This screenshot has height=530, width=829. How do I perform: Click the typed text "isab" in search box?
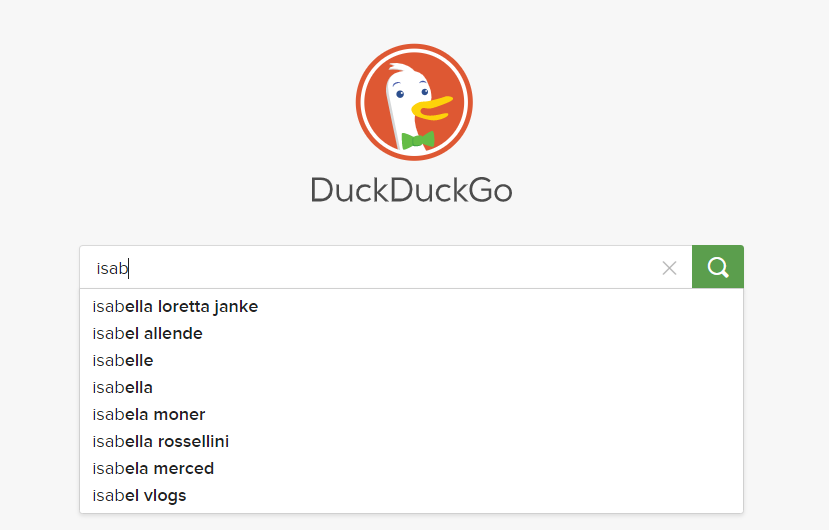click(x=112, y=268)
